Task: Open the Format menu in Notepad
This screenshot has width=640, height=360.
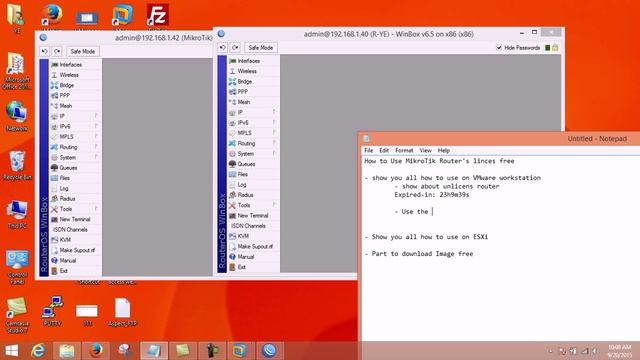Action: (x=404, y=151)
